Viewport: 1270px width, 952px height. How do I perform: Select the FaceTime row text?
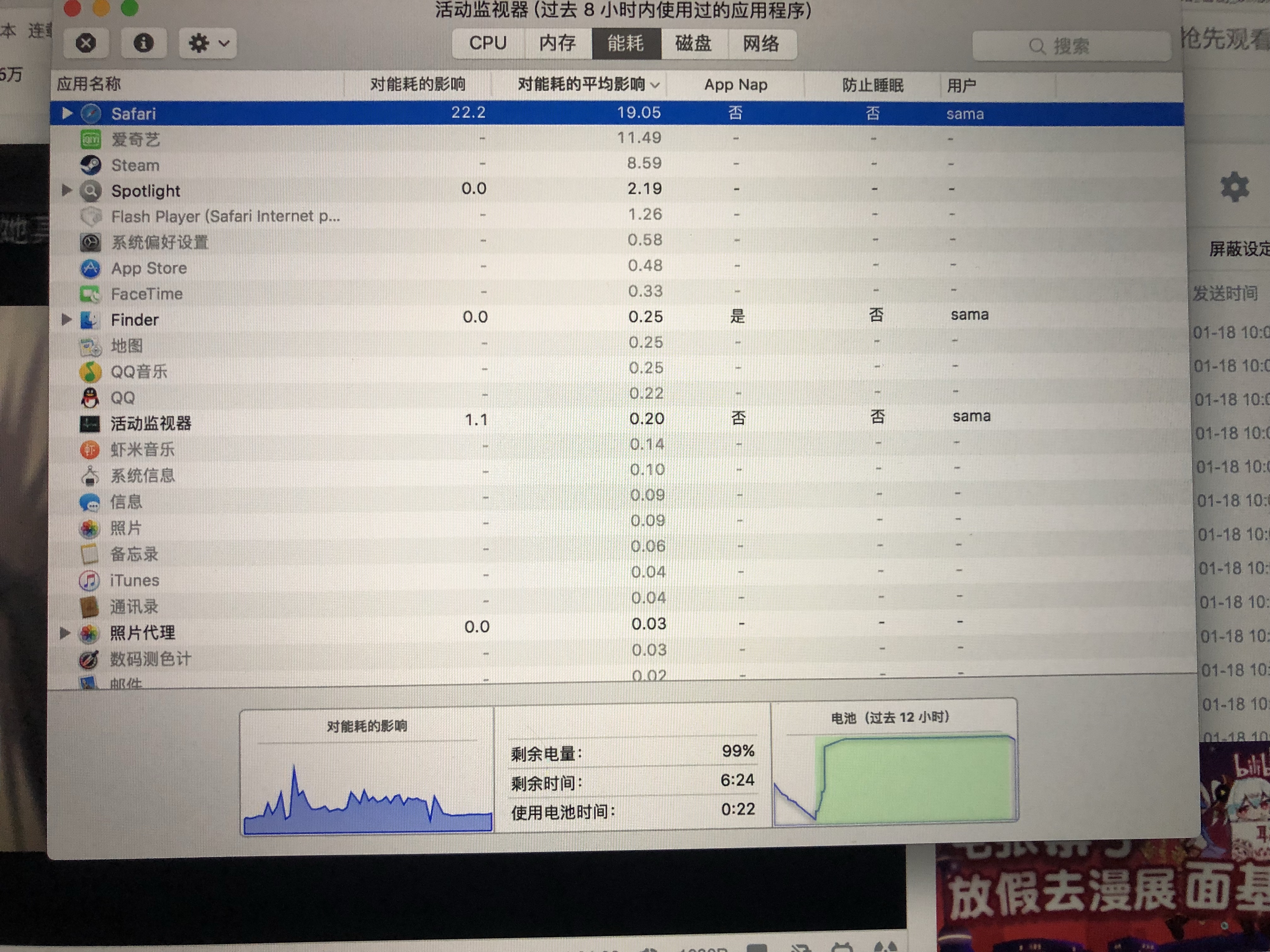(x=147, y=294)
